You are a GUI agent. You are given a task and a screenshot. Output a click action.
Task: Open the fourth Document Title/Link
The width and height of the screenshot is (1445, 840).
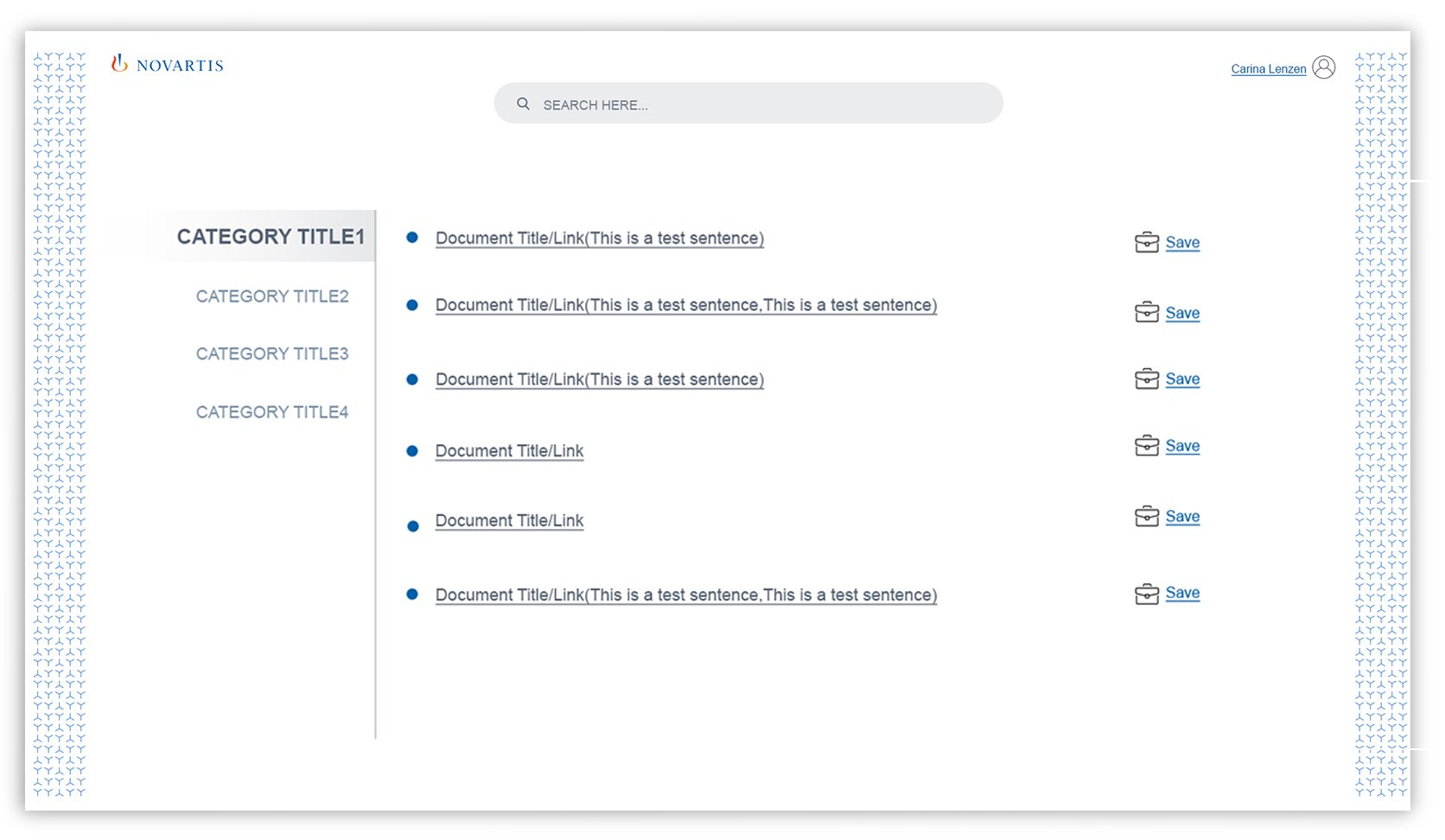click(x=509, y=451)
